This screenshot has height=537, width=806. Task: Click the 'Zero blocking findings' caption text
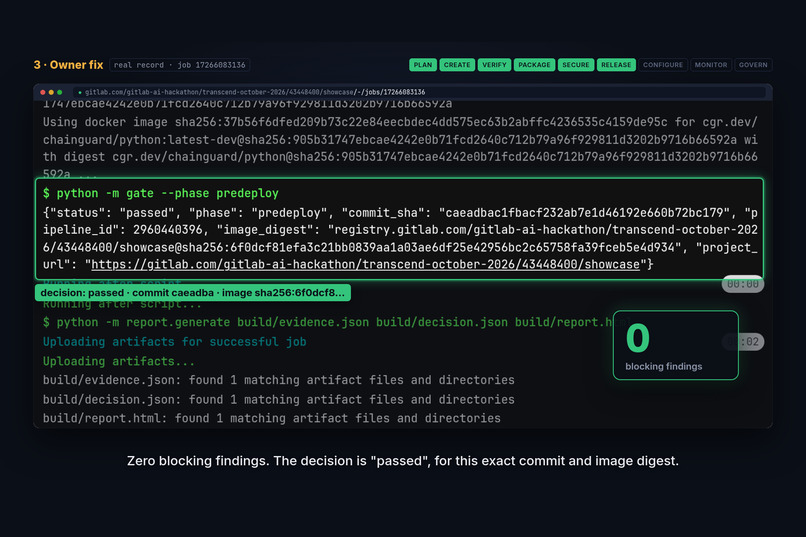point(403,461)
